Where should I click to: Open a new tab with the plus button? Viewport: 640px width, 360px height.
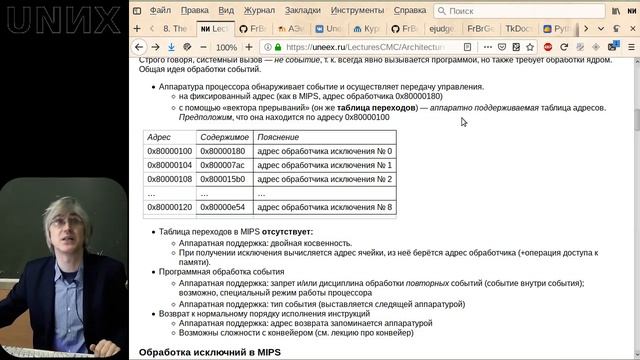click(137, 29)
